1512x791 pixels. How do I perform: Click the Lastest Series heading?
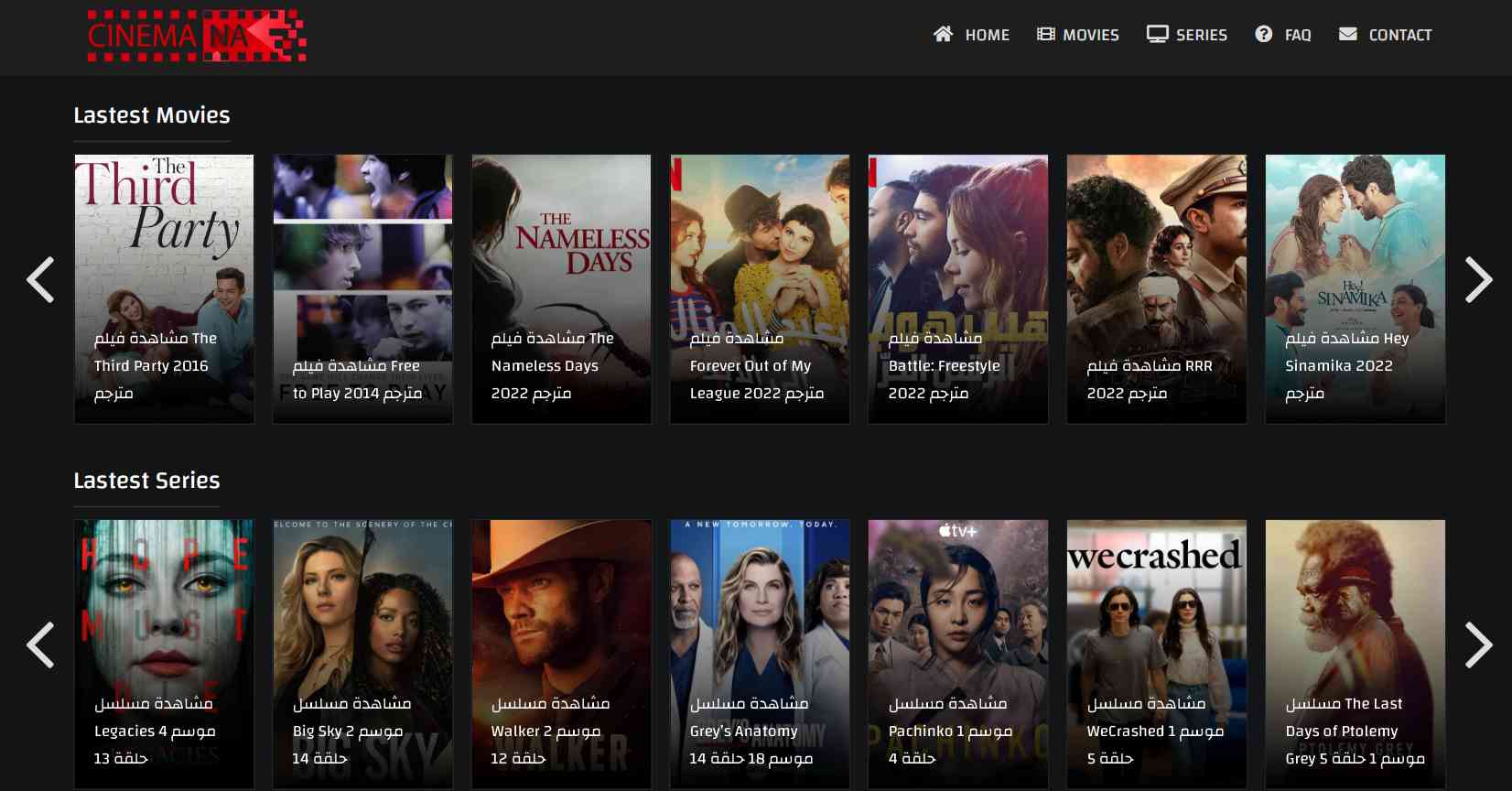tap(146, 481)
